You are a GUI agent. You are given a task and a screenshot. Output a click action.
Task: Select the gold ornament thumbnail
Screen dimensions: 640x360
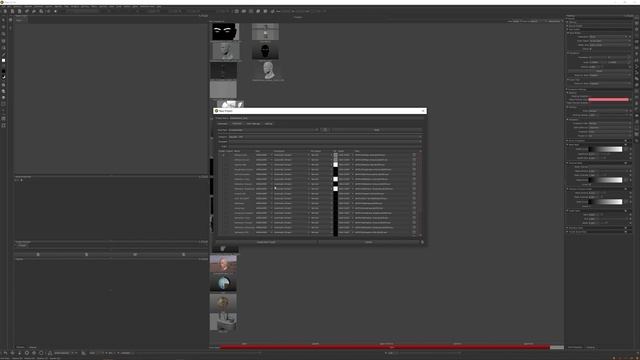pos(223,302)
